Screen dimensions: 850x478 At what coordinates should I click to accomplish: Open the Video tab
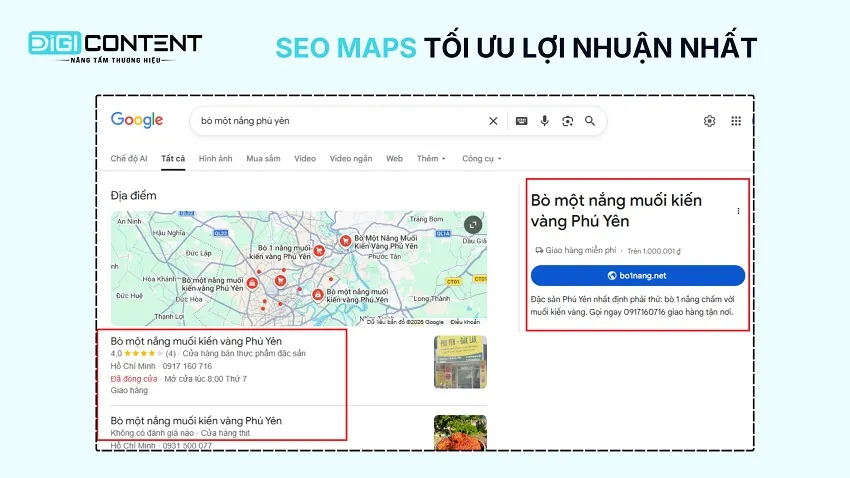click(305, 158)
